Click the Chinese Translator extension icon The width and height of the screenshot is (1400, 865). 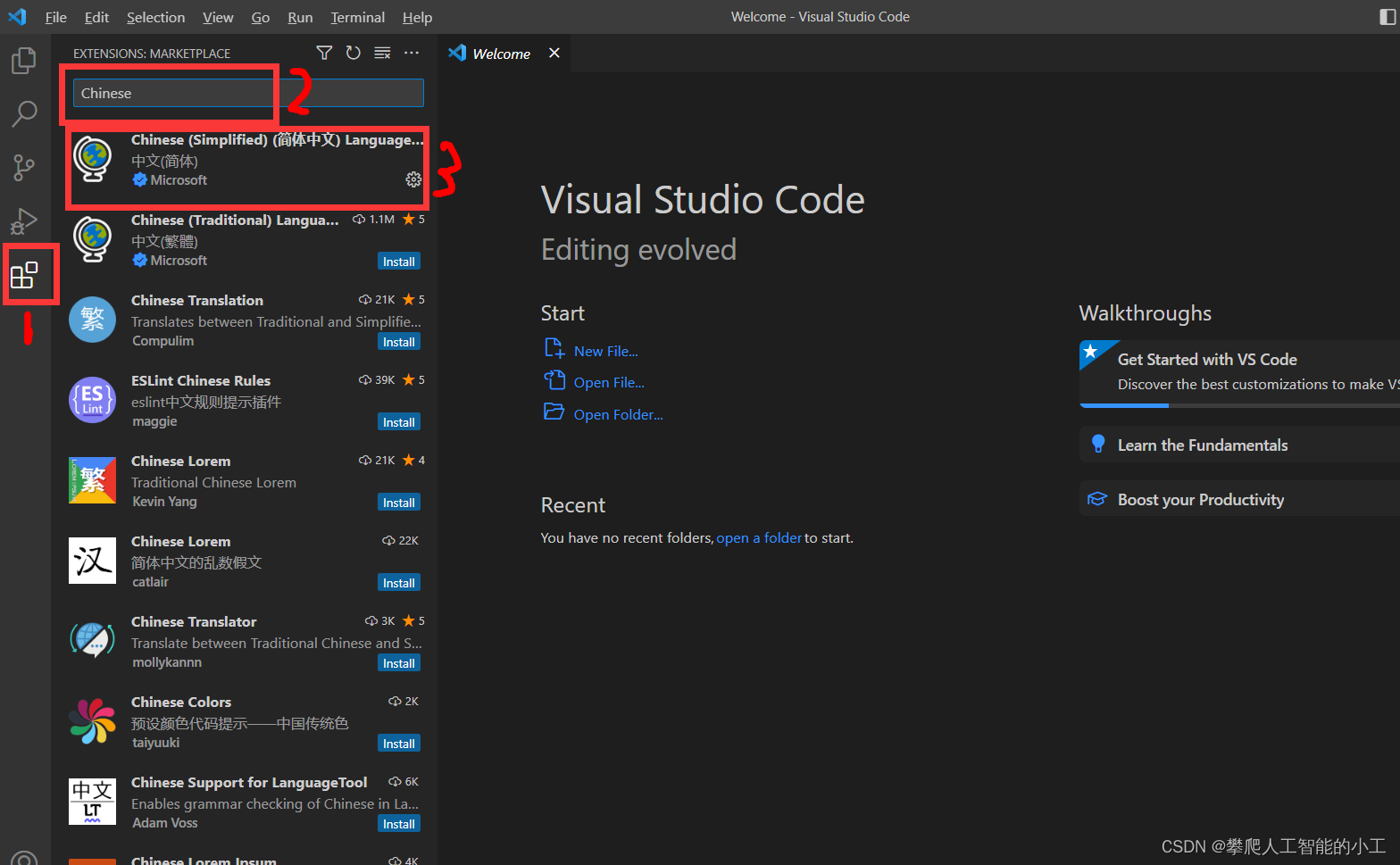click(93, 641)
